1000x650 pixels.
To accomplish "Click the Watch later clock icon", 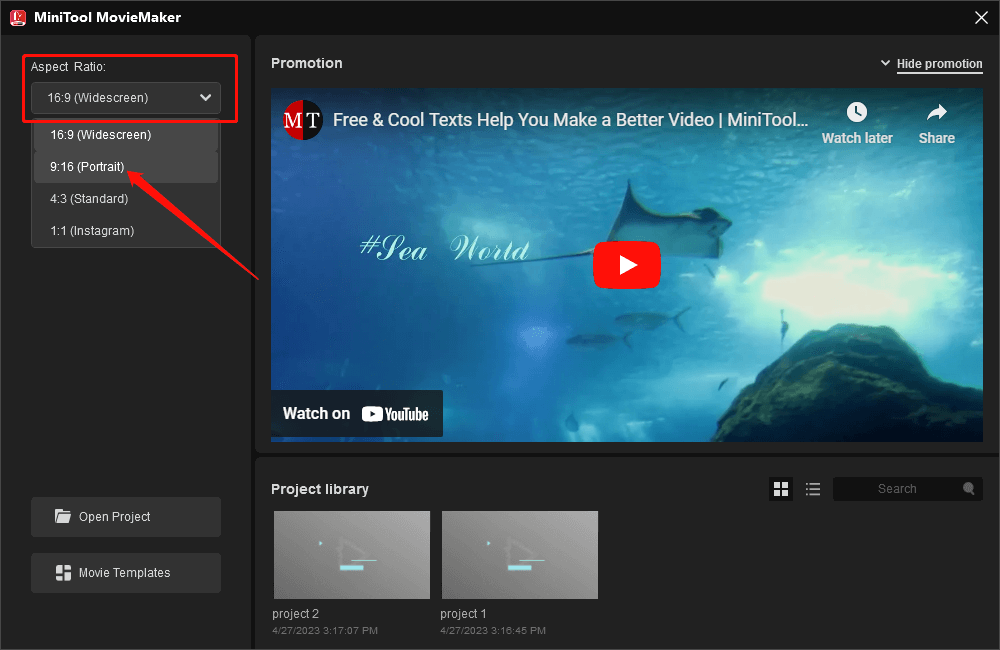I will point(857,113).
